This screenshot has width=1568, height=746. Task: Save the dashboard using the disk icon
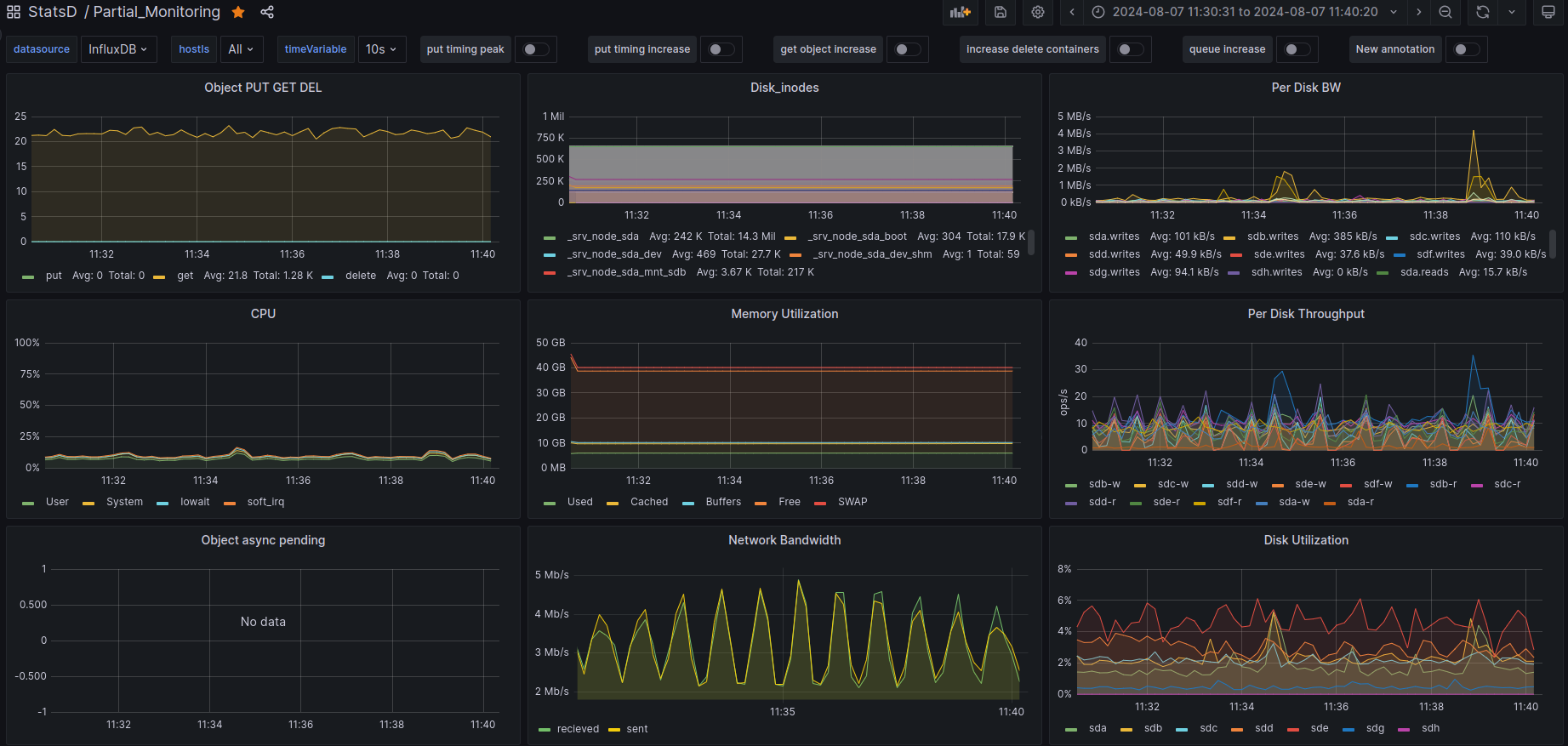[x=1001, y=12]
